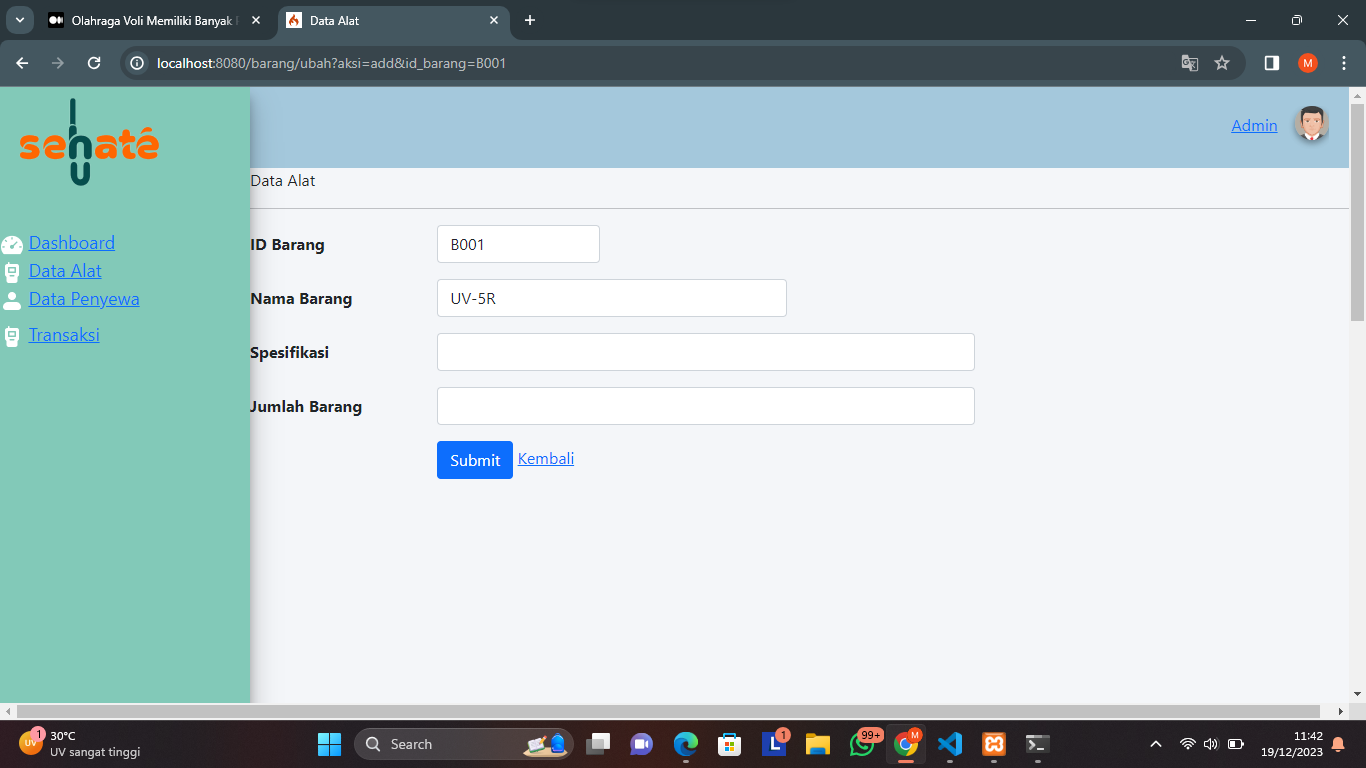Launch XAMPP from the taskbar
This screenshot has height=768, width=1366.
click(994, 744)
